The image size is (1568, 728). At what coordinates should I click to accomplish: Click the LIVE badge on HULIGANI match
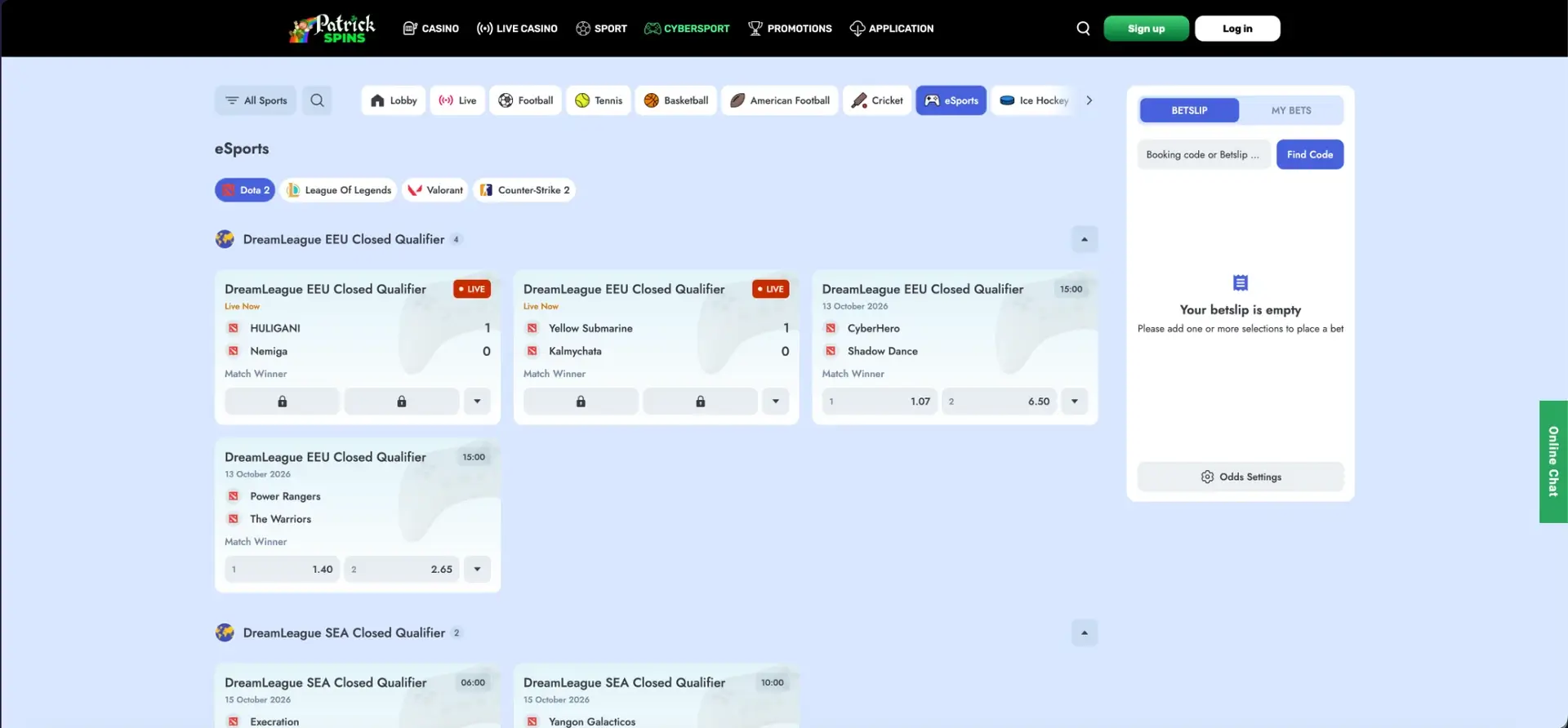472,289
